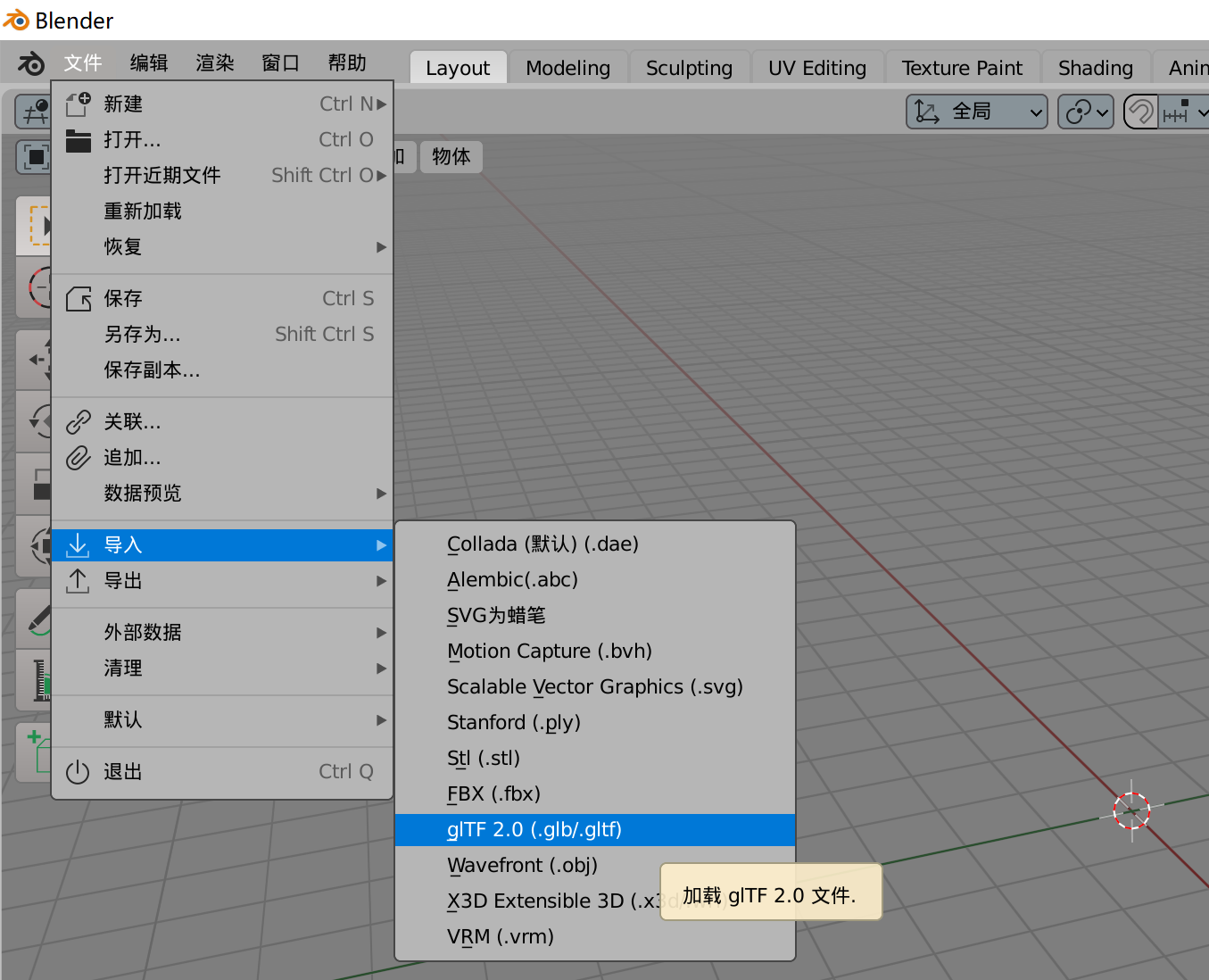Image resolution: width=1209 pixels, height=980 pixels.
Task: Open the 全局 transform orientation dropdown
Action: click(x=976, y=112)
